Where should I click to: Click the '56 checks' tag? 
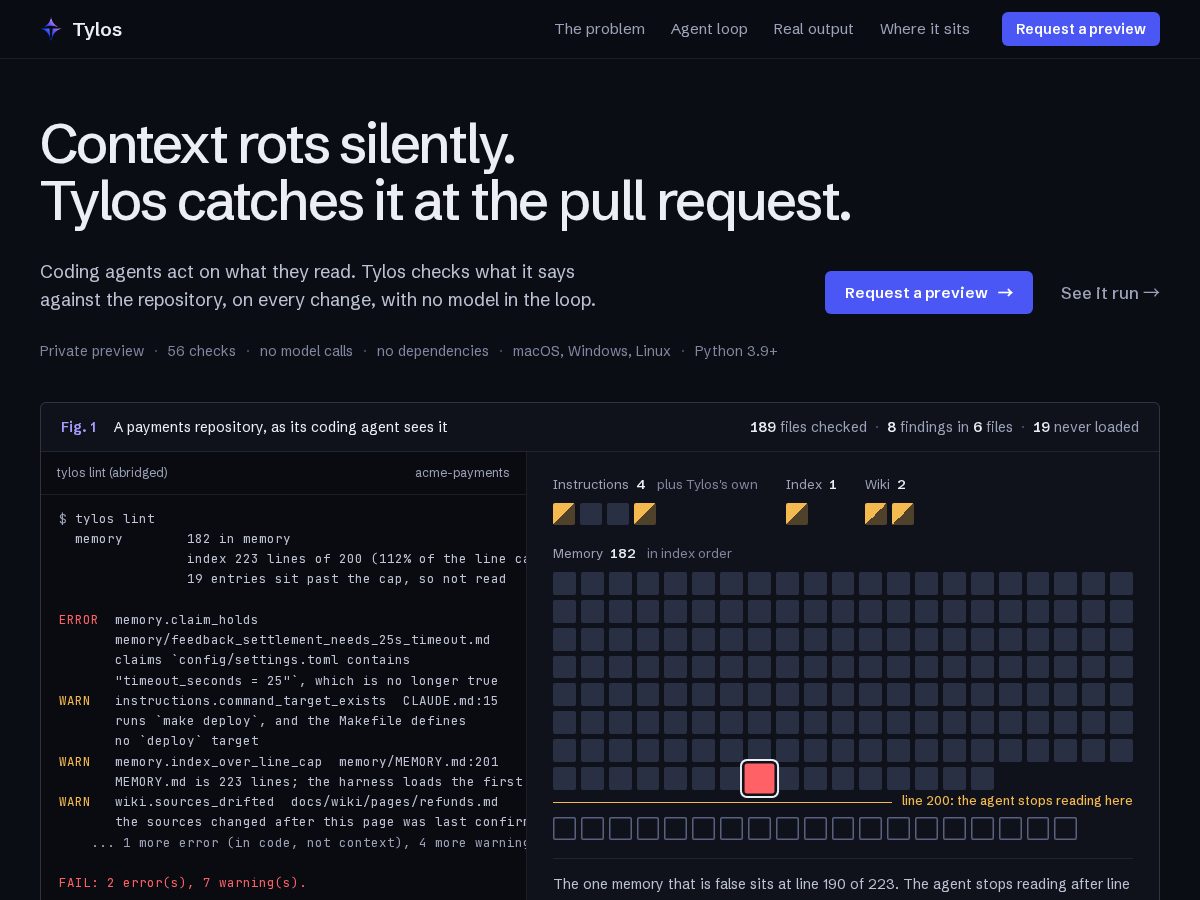tap(202, 351)
